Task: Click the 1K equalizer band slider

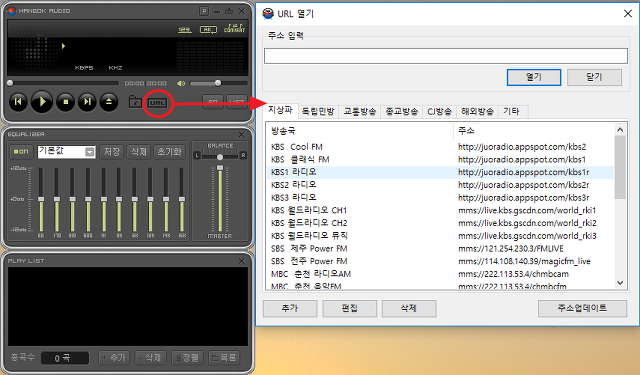Action: pos(104,199)
